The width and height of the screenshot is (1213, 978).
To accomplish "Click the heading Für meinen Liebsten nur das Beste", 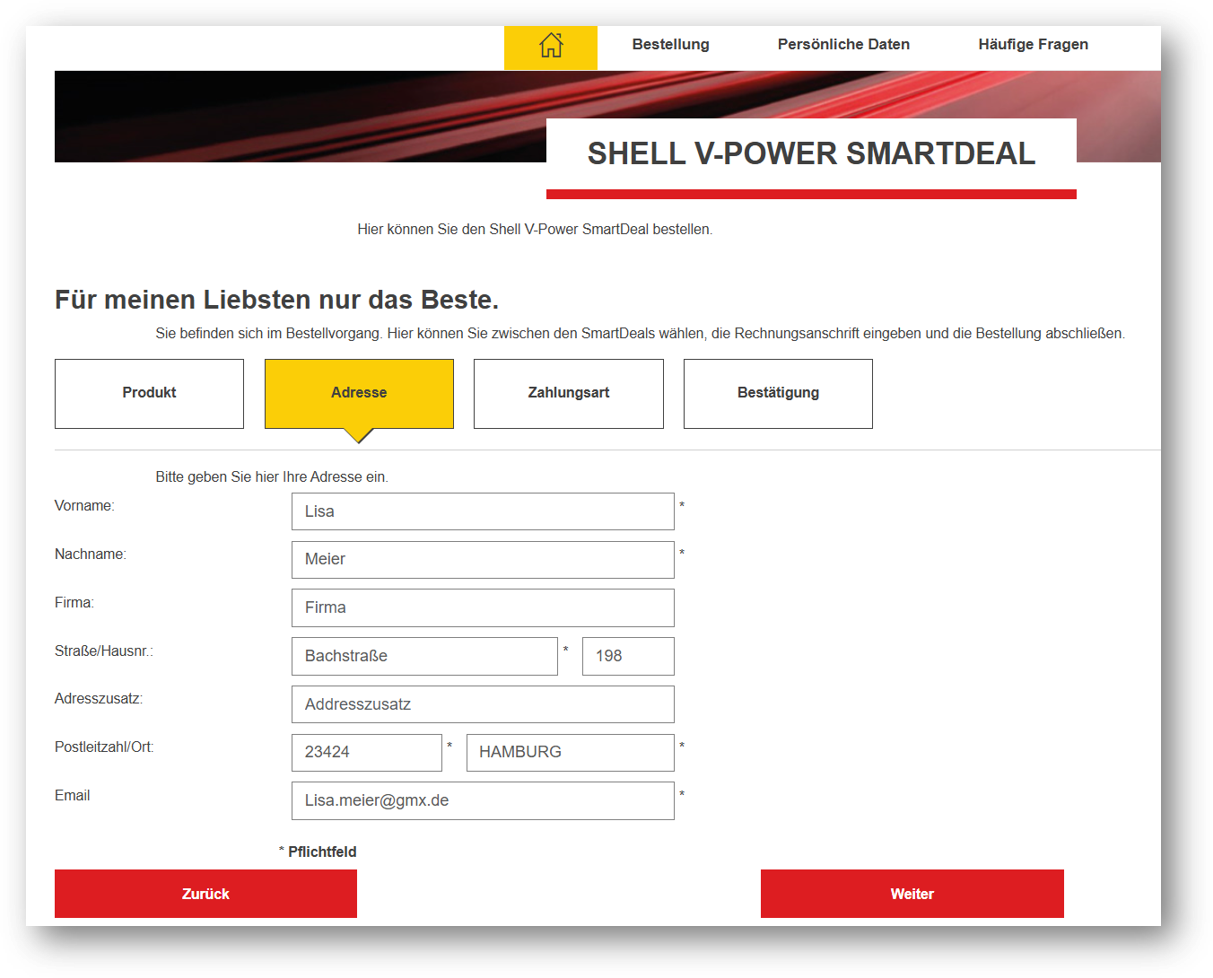I will click(x=276, y=300).
